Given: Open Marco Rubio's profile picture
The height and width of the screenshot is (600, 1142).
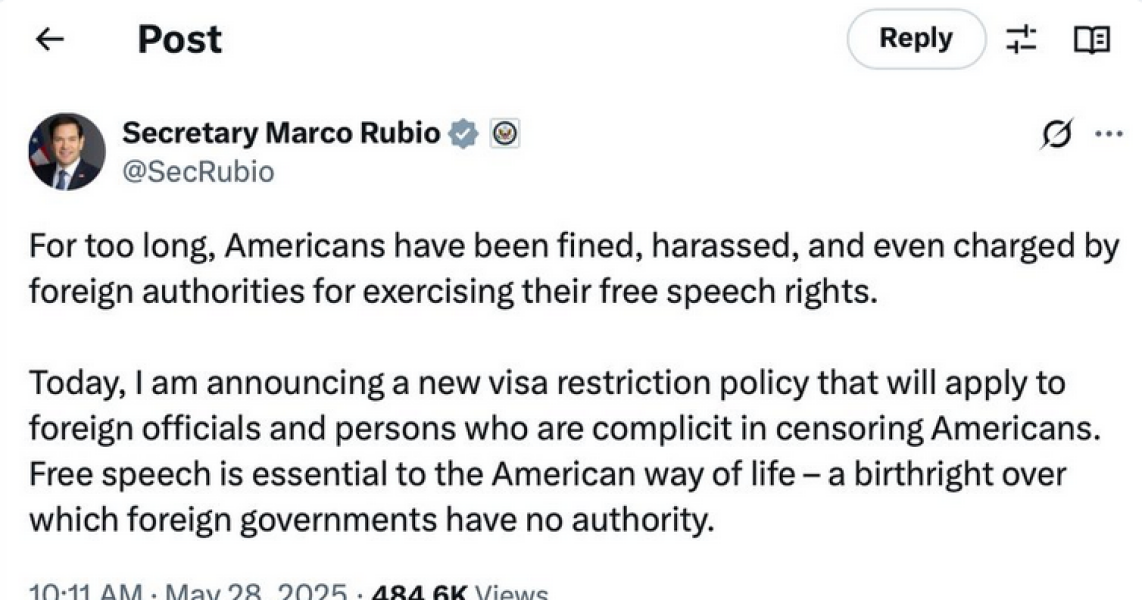Looking at the screenshot, I should [x=67, y=151].
